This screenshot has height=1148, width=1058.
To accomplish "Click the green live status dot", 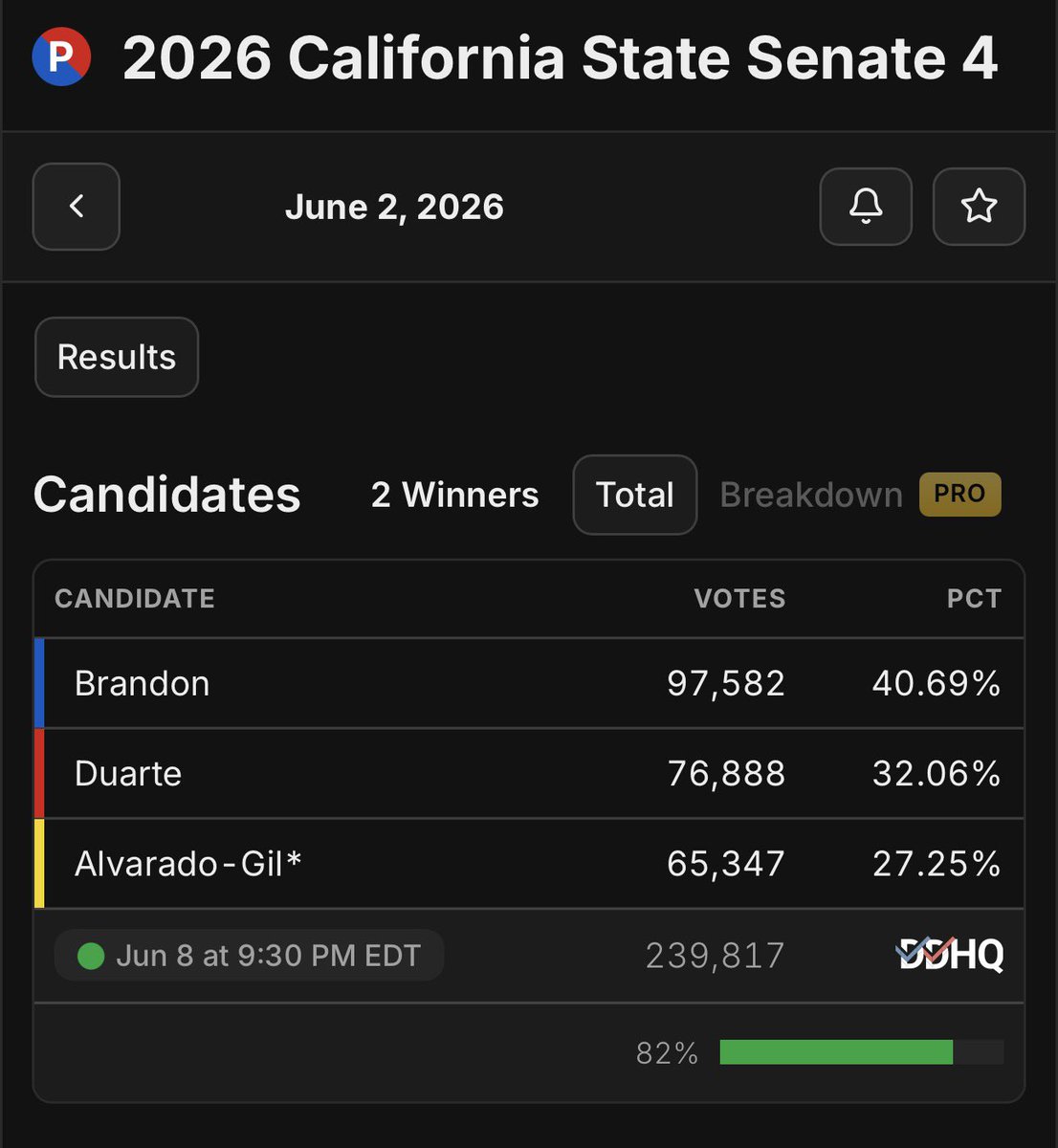I will click(x=91, y=956).
